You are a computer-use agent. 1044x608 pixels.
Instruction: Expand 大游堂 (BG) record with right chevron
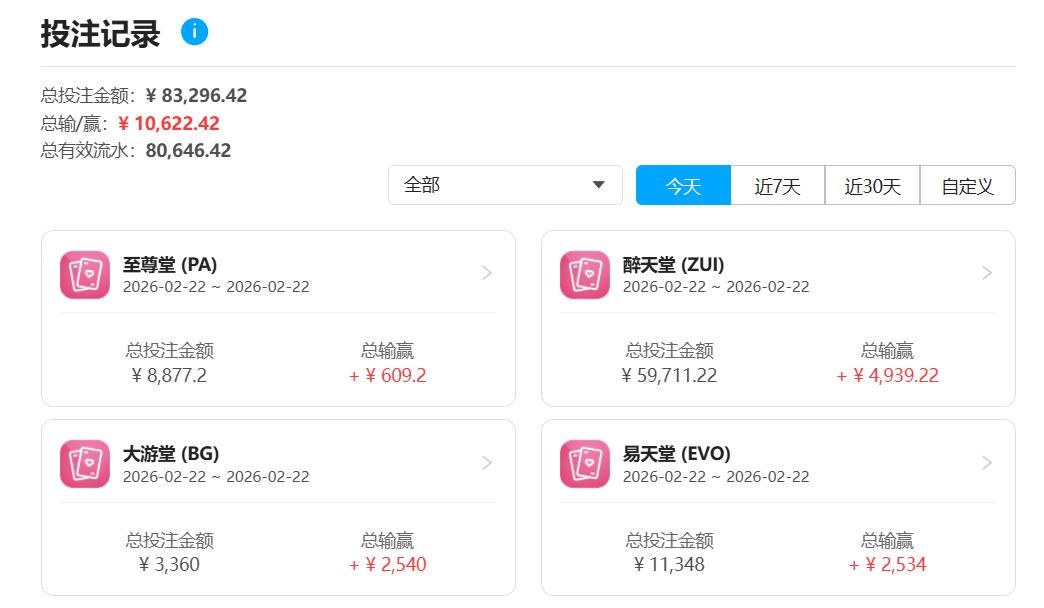[x=487, y=463]
